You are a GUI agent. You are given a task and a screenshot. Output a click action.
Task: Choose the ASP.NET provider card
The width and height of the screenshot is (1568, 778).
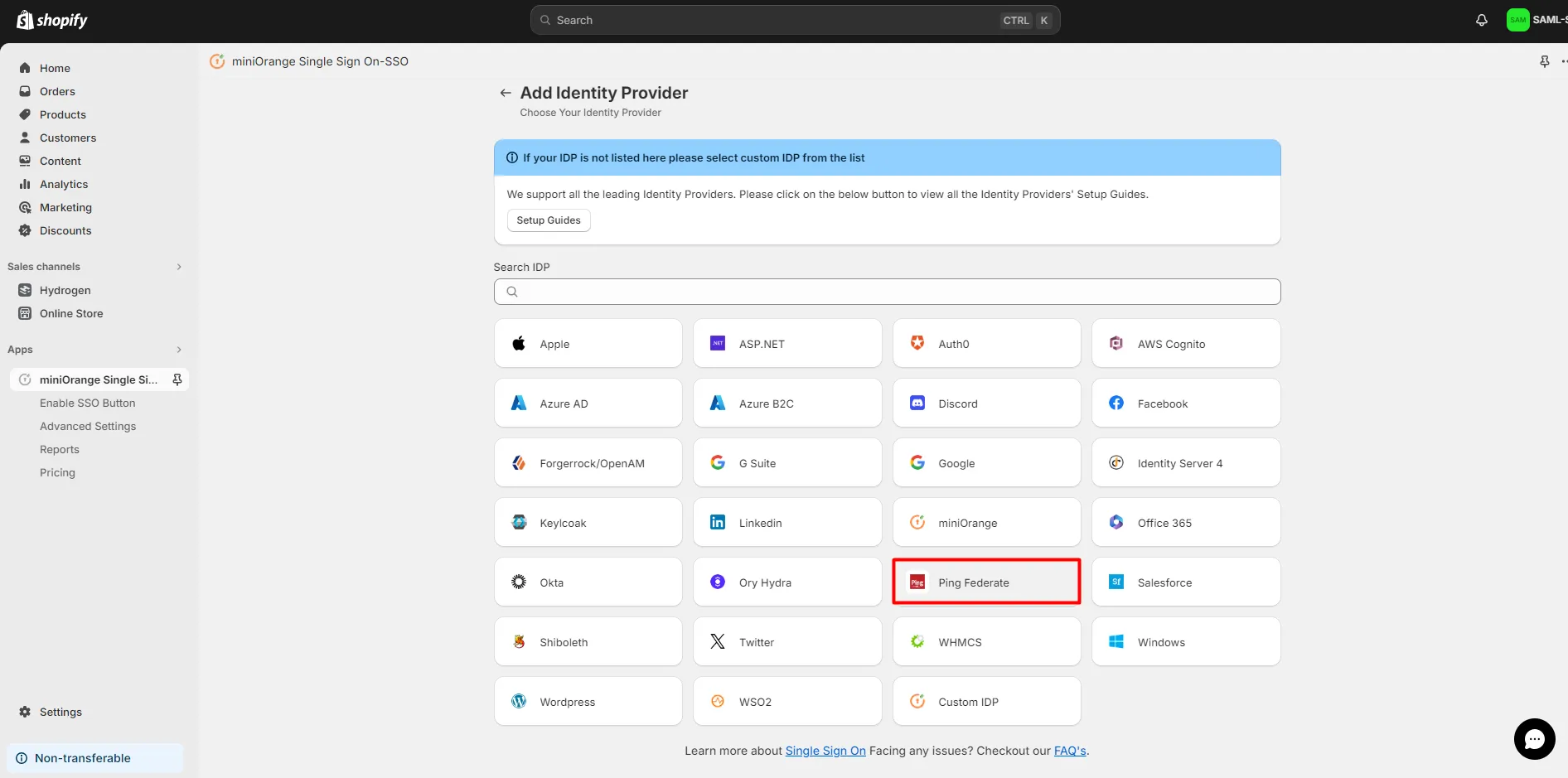(787, 344)
